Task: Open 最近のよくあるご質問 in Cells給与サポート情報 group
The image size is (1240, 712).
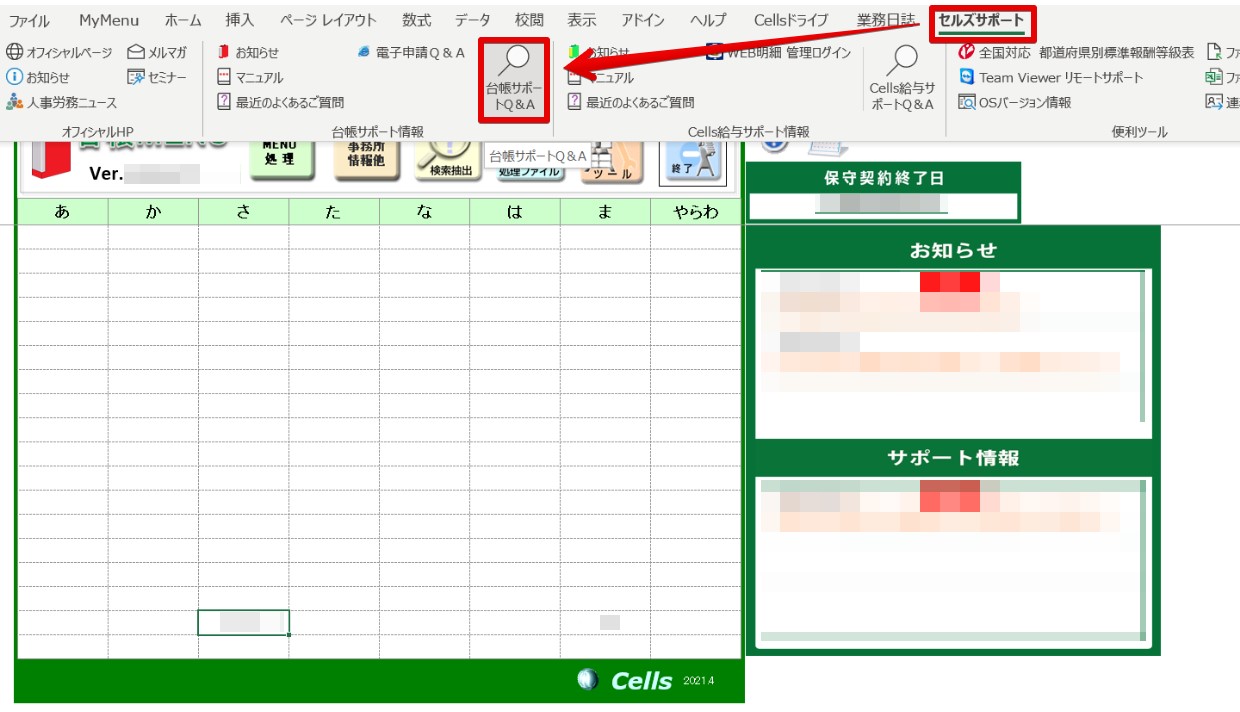Action: point(630,102)
